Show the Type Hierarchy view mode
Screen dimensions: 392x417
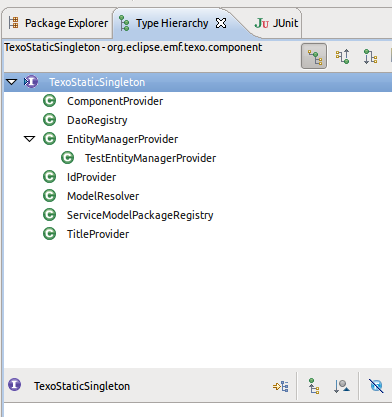pos(314,56)
